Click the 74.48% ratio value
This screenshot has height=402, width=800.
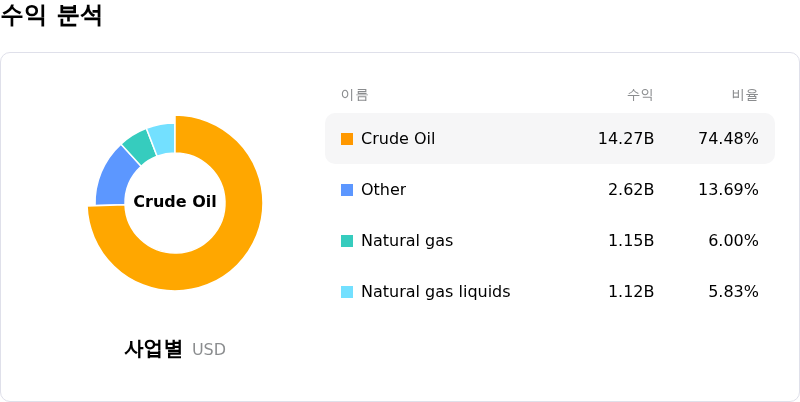[729, 139]
